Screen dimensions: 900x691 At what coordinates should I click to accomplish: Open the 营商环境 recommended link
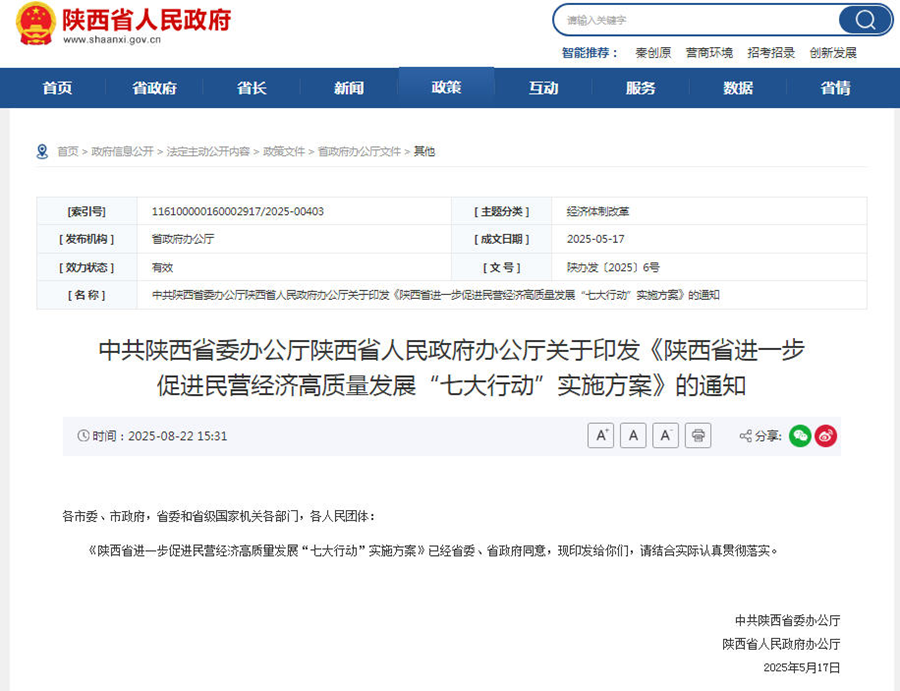(709, 53)
